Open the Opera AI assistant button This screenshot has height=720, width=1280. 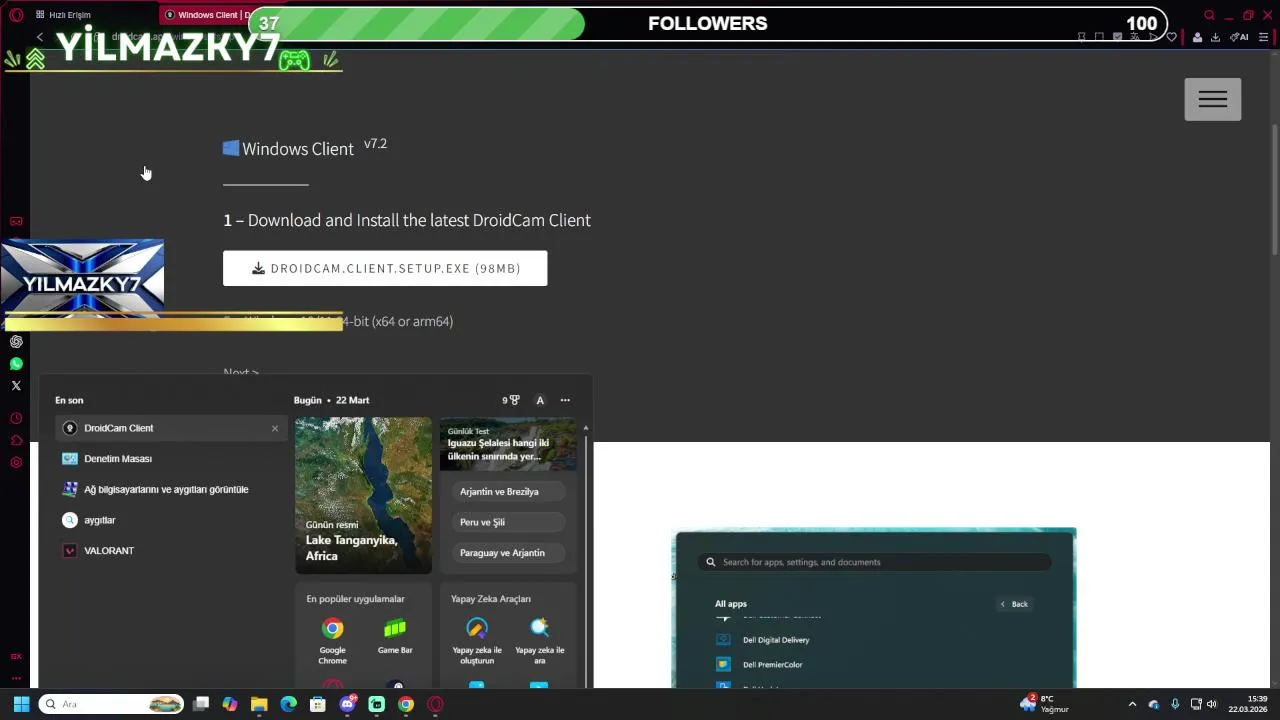[x=1240, y=37]
